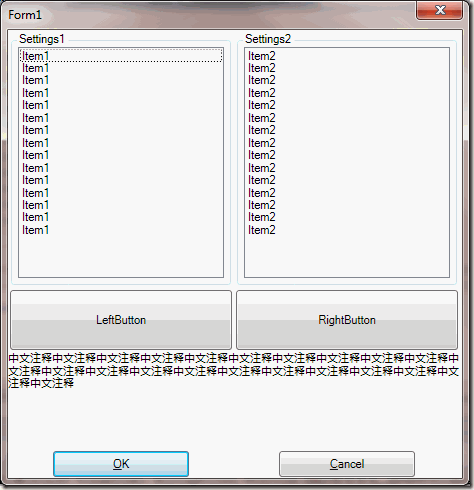The height and width of the screenshot is (490, 474).
Task: Click the OK button
Action: click(x=121, y=464)
